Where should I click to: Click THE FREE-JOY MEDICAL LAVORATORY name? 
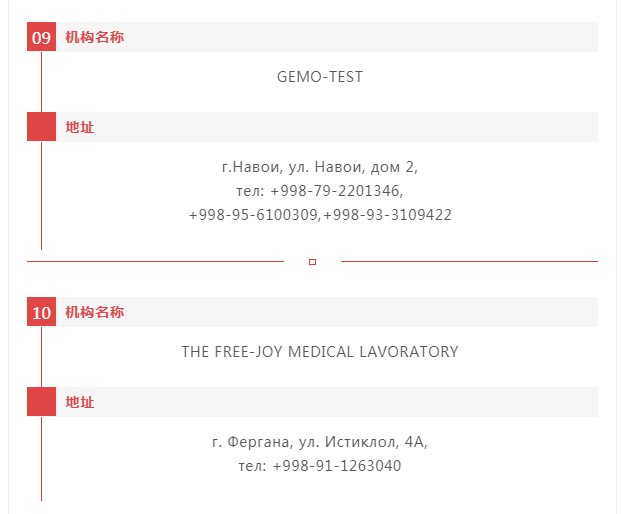320,352
